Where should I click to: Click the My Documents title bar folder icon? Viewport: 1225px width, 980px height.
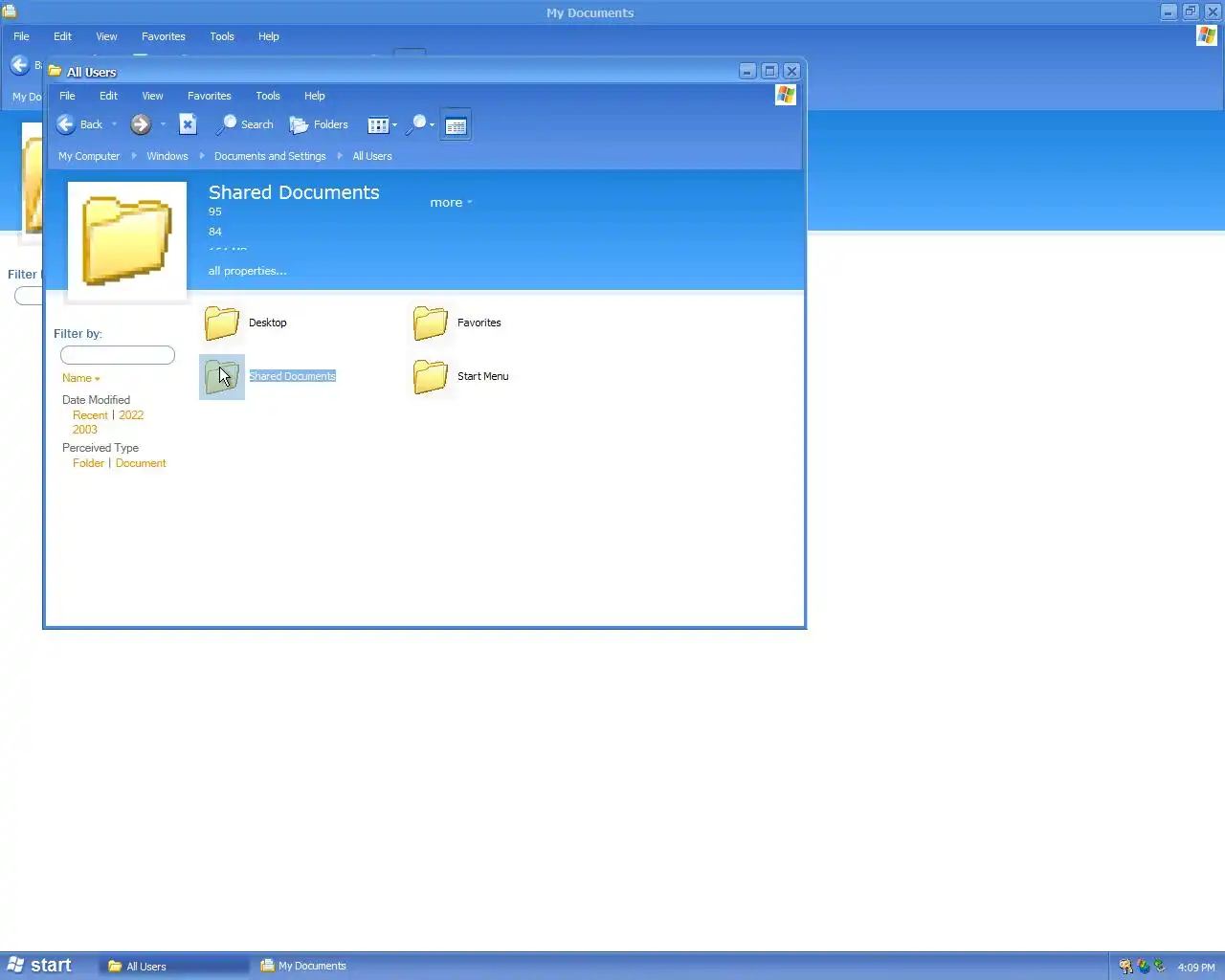coord(9,12)
